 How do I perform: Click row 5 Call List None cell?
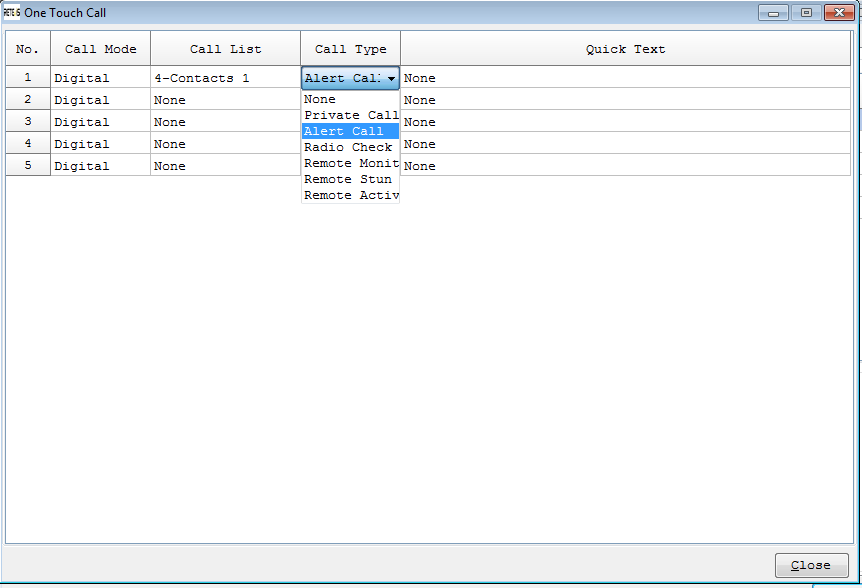point(225,166)
